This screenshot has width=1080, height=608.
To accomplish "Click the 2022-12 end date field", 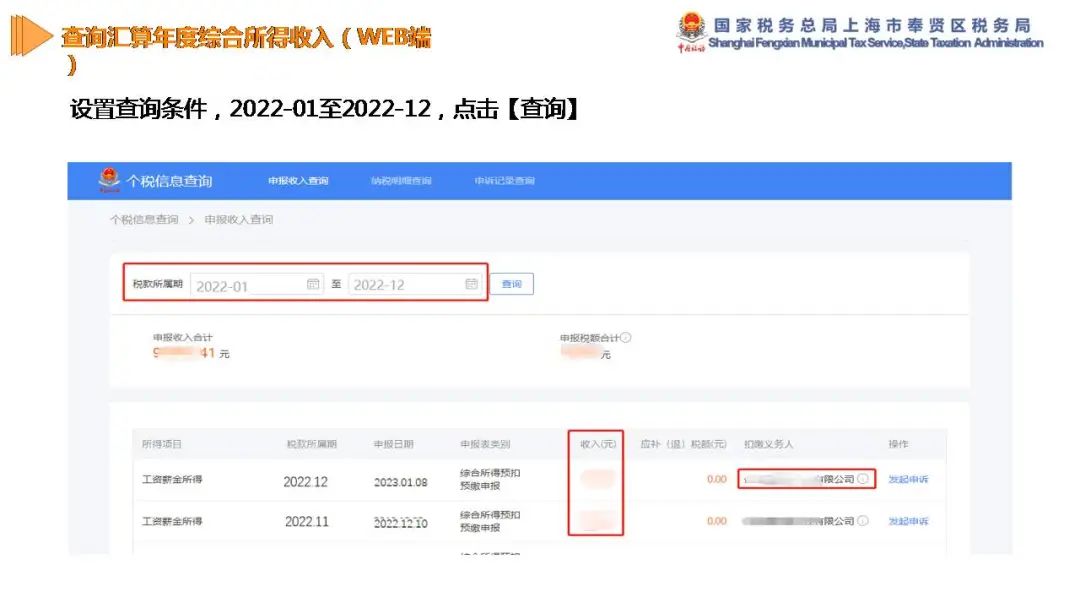I will click(415, 284).
